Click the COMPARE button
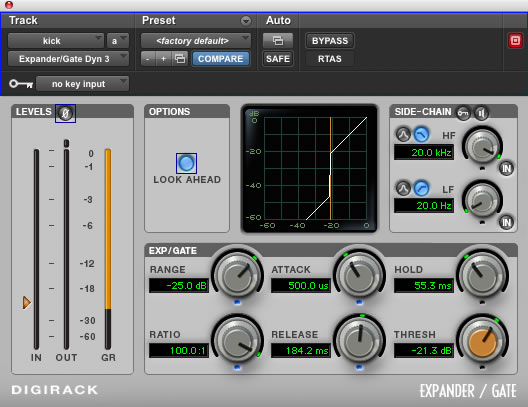This screenshot has height=407, width=528. tap(221, 59)
